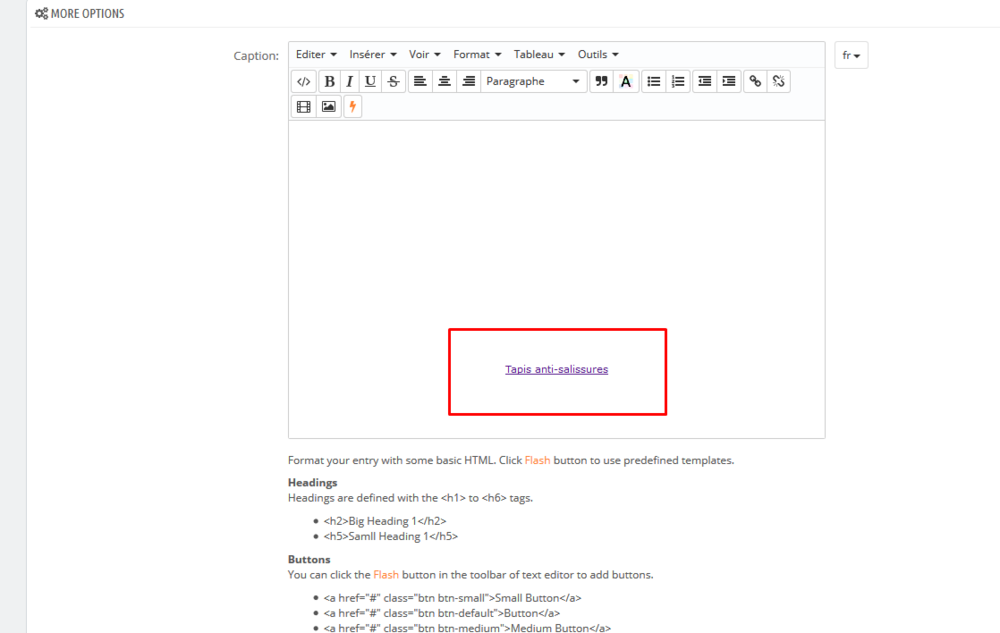Screen dimensions: 1000x633
Task: Insert an image into the caption
Action: click(x=328, y=106)
